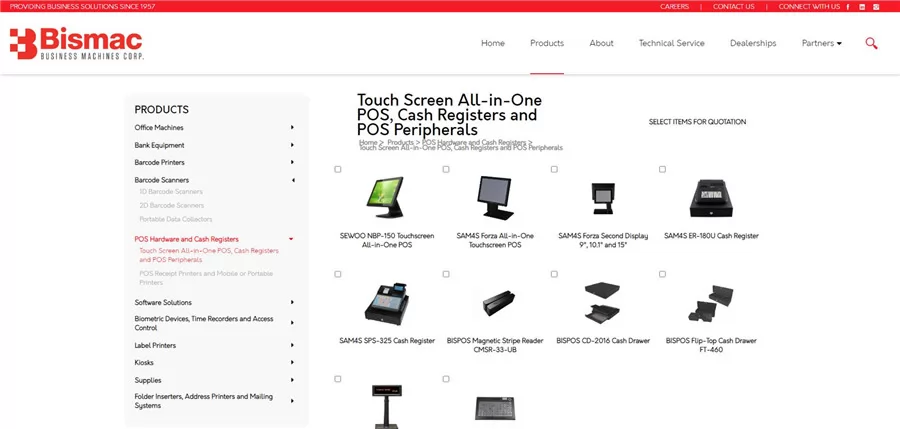Expand the Office Machines arrow
This screenshot has width=900, height=429.
click(x=292, y=127)
